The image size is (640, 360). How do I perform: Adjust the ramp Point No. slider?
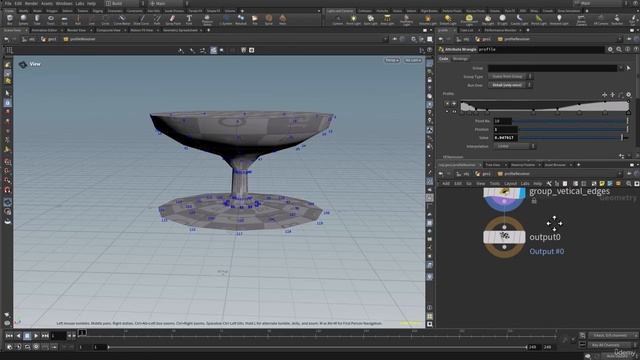coord(570,121)
